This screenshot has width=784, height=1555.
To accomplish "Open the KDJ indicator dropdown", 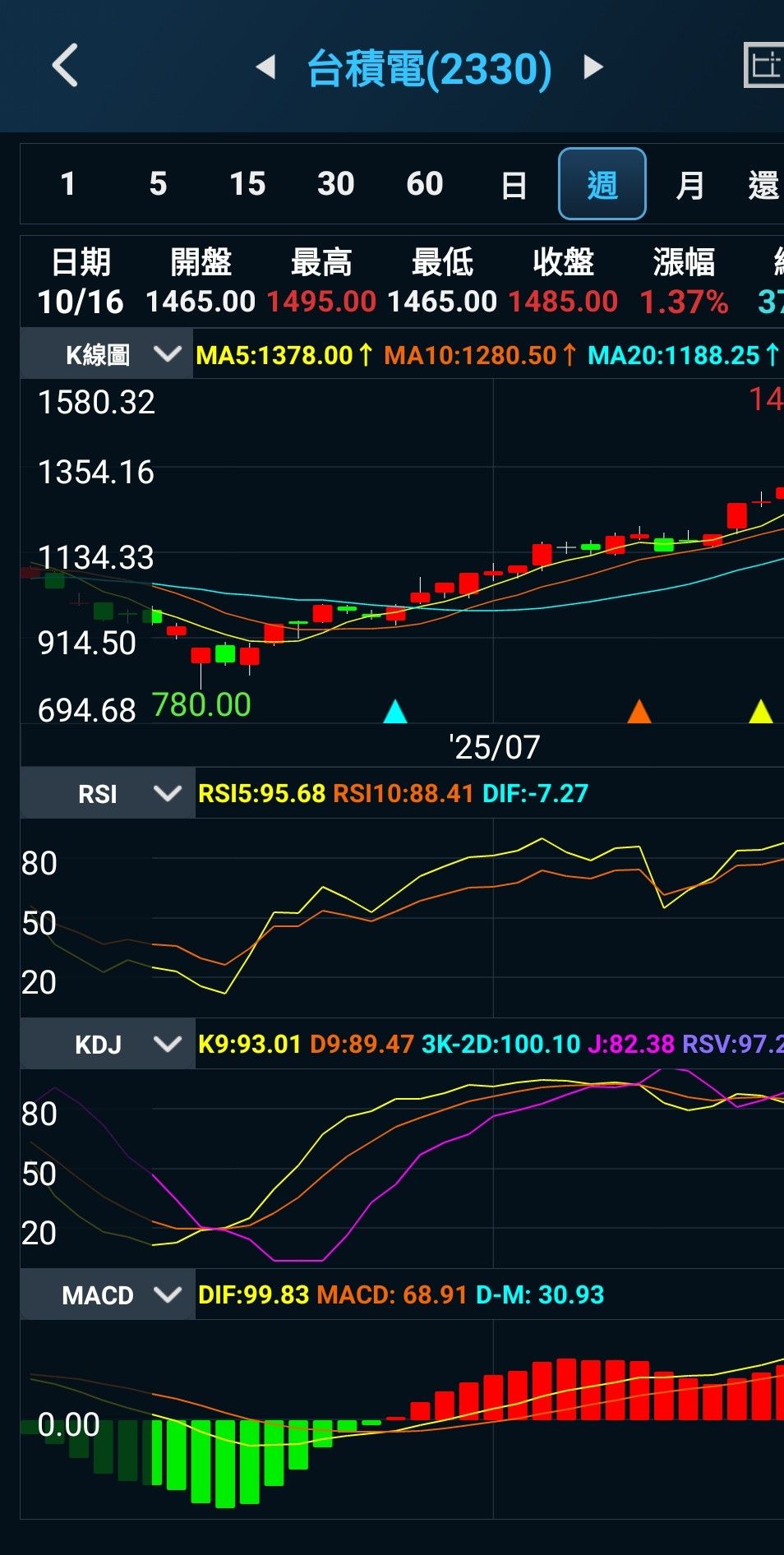I will coord(107,1045).
